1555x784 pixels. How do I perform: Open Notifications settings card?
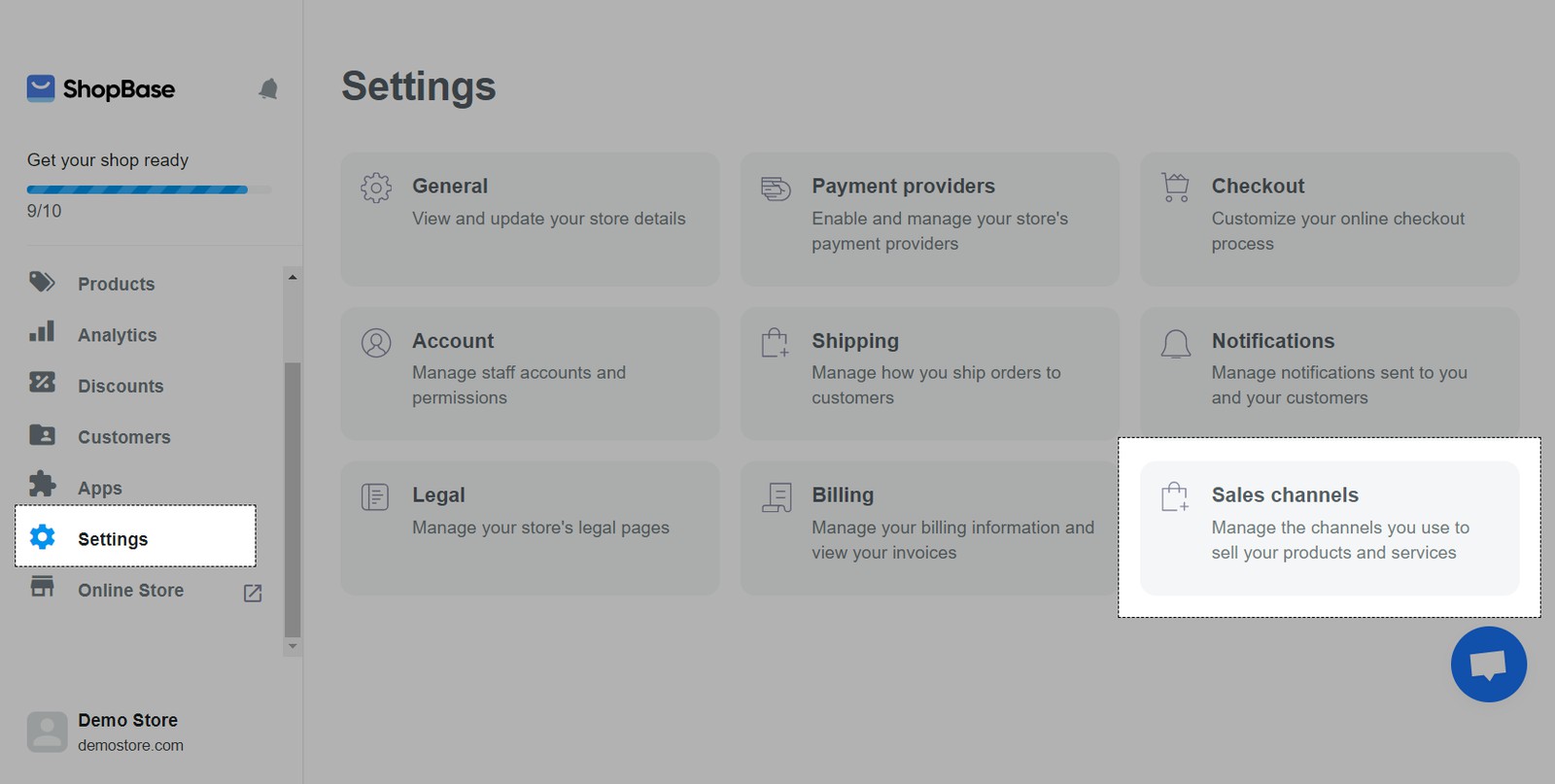[x=1329, y=373]
